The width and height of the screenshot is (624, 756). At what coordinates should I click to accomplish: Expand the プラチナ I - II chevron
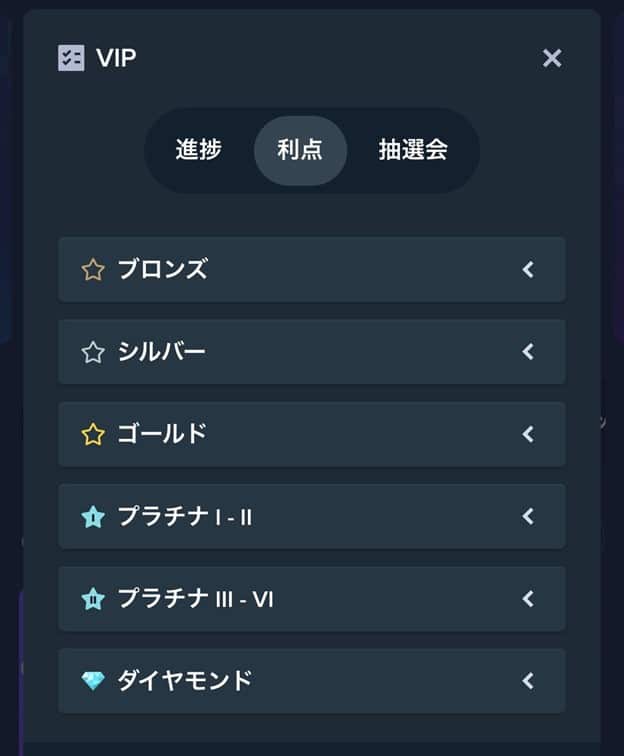(x=528, y=517)
